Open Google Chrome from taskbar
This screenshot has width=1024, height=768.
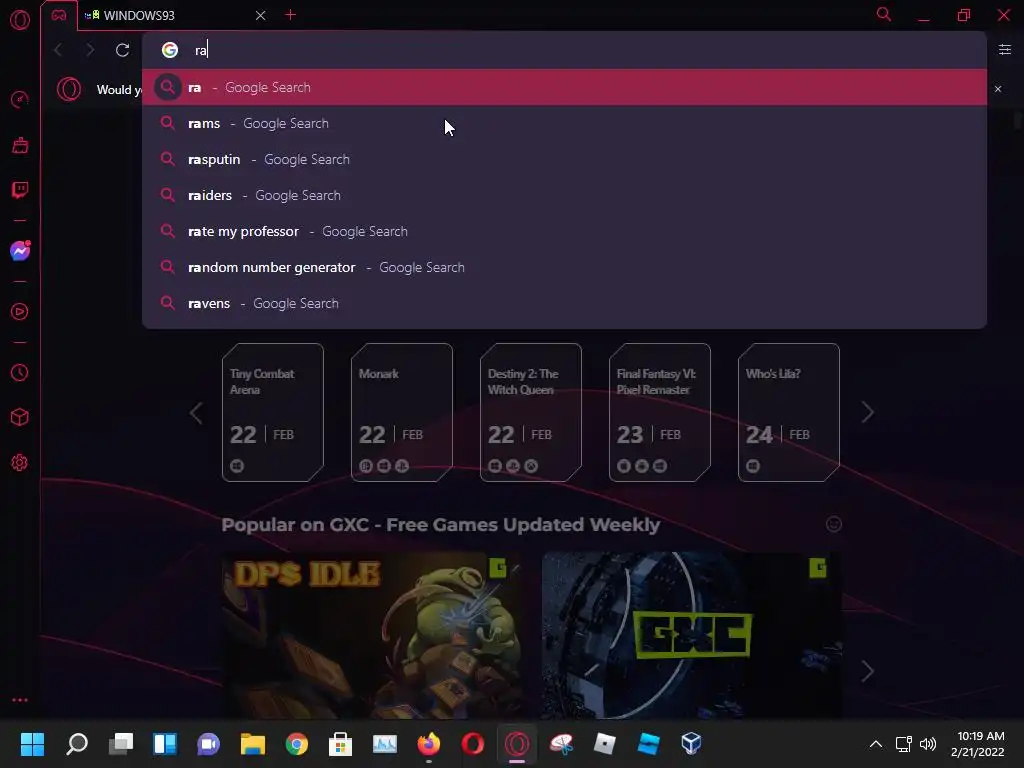point(296,743)
